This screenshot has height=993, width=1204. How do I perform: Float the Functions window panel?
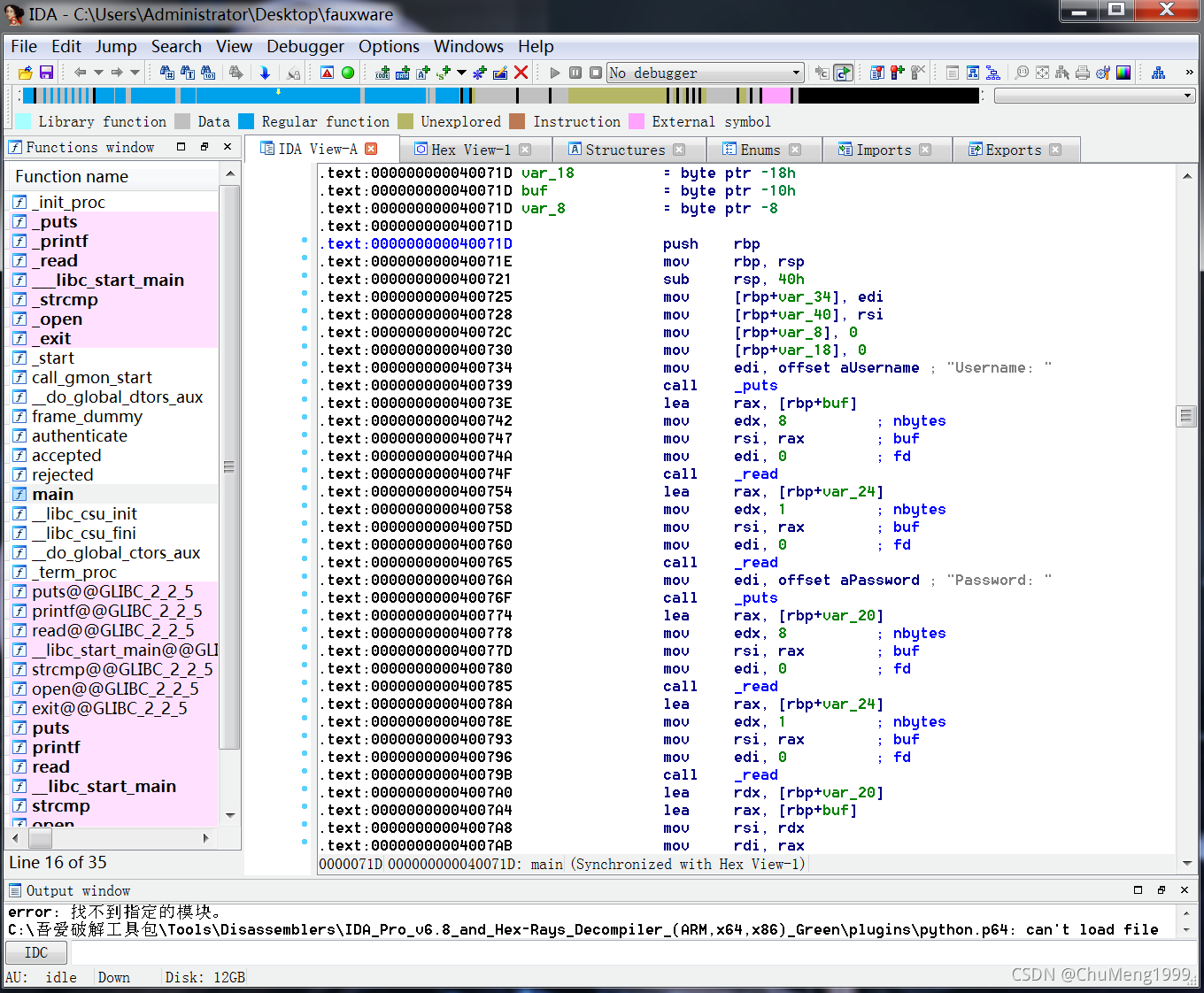[205, 147]
